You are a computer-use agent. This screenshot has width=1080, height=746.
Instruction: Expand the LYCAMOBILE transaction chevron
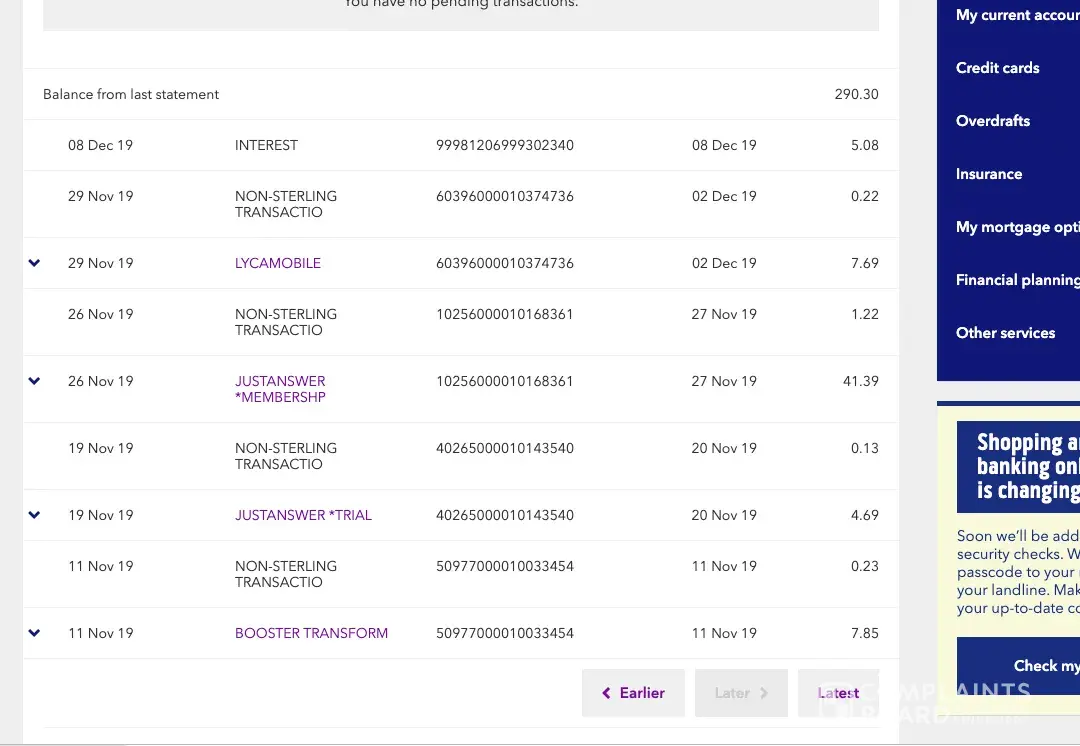point(34,263)
